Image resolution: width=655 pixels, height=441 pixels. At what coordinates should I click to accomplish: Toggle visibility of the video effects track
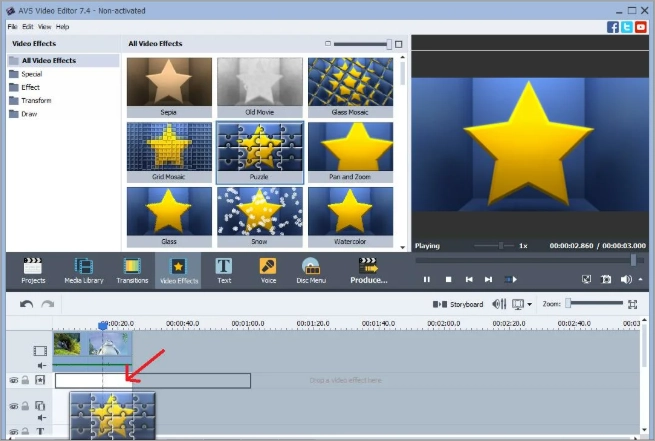tap(14, 380)
